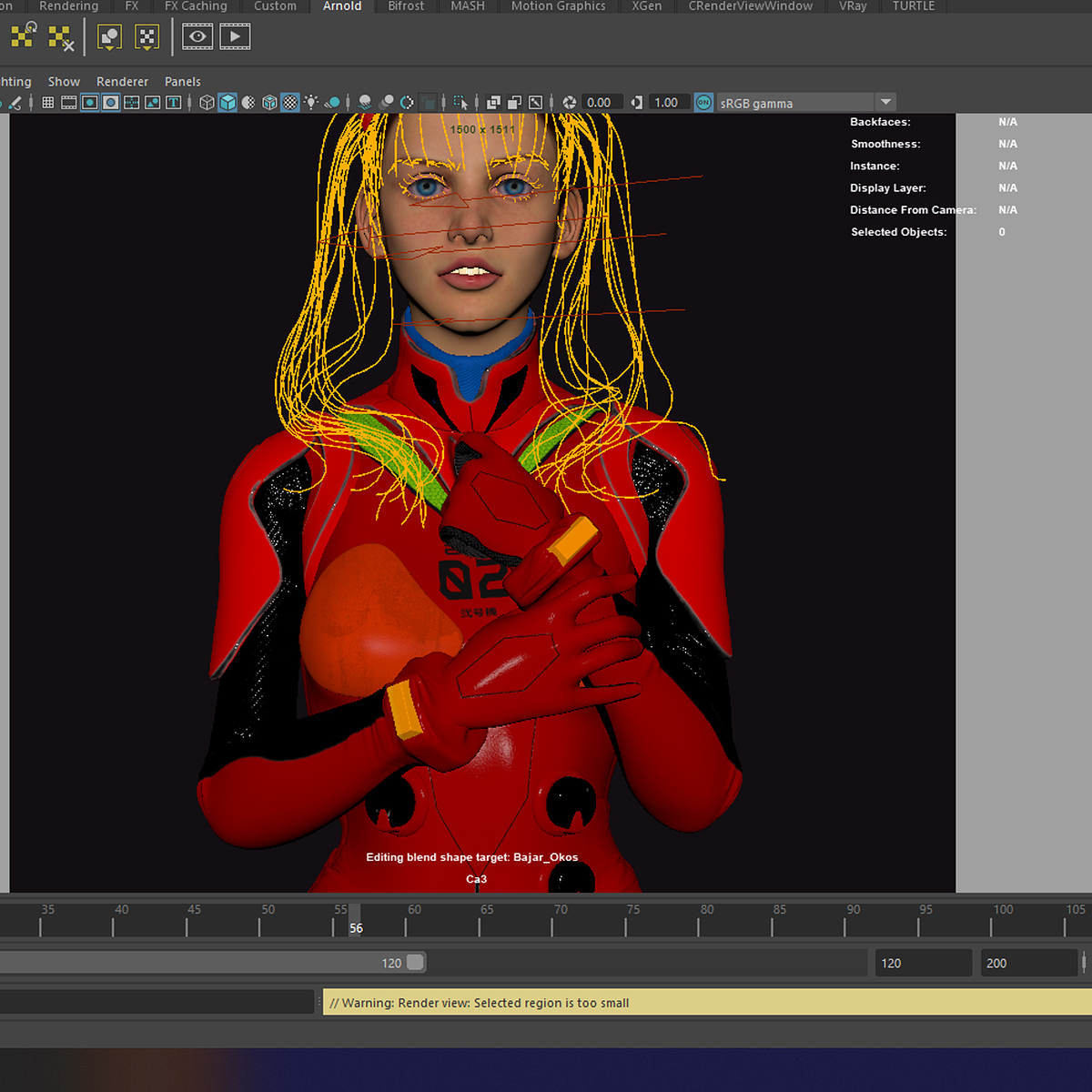
Task: Click the Arnold checkered utilities shelf icon
Action: pos(147,37)
